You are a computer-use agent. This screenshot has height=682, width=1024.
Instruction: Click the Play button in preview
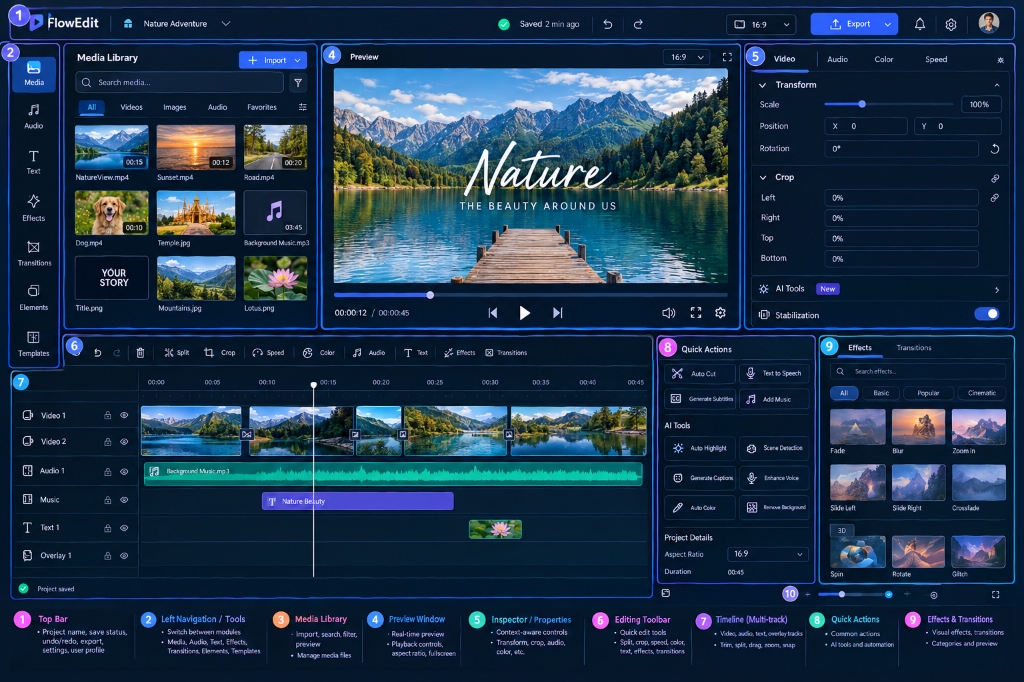(x=524, y=313)
